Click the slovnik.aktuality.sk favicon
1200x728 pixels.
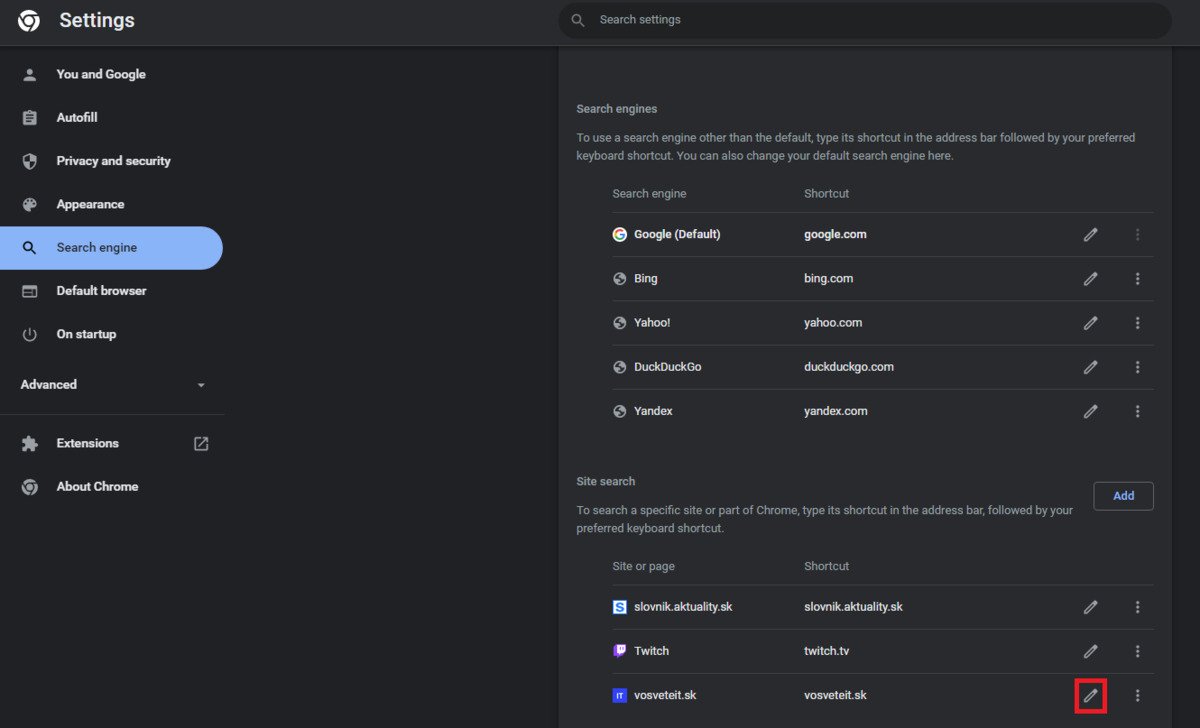[620, 607]
